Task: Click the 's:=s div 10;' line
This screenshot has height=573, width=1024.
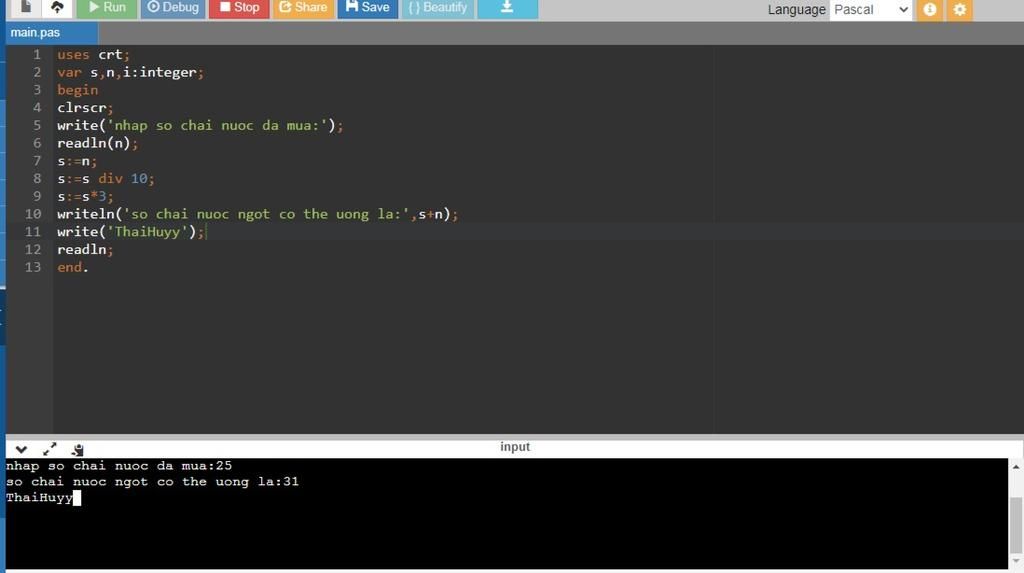Action: click(106, 178)
